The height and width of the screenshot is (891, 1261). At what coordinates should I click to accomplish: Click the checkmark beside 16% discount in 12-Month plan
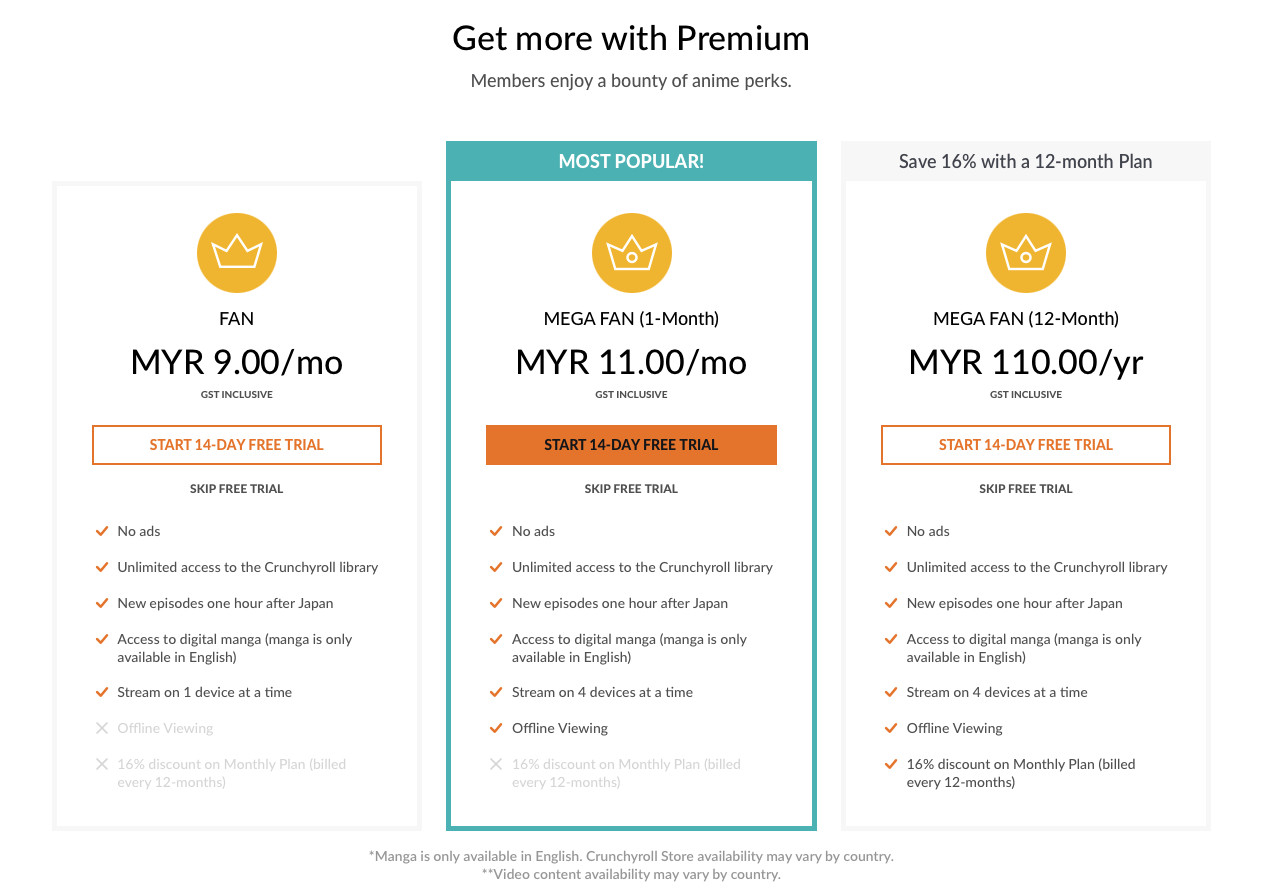click(x=891, y=763)
